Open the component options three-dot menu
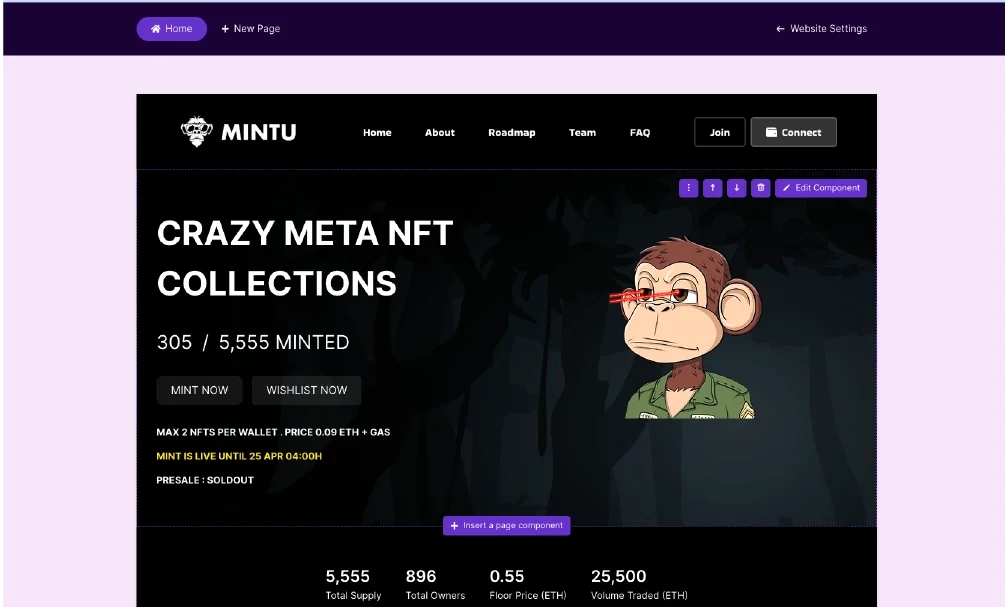Image resolution: width=1007 pixels, height=607 pixels. tap(688, 188)
